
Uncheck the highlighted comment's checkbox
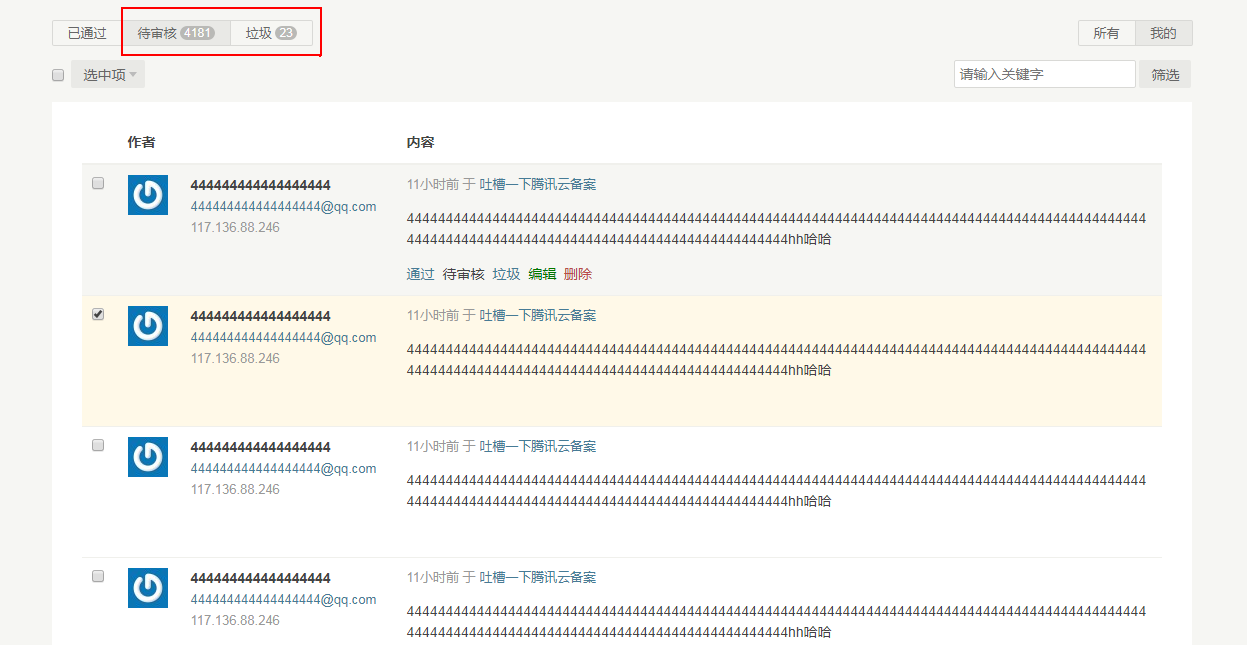(x=97, y=313)
